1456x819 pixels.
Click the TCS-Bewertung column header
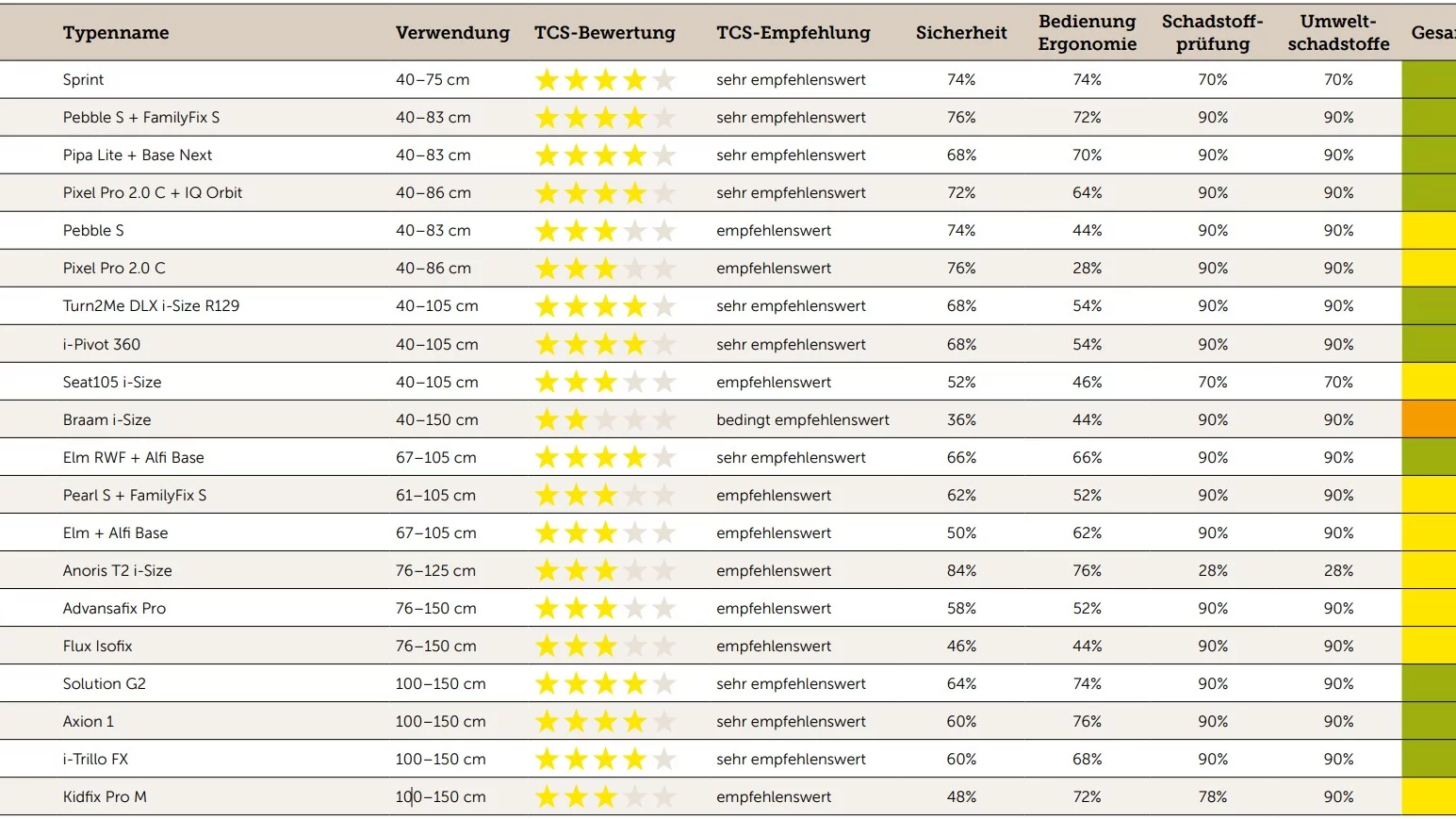[605, 33]
